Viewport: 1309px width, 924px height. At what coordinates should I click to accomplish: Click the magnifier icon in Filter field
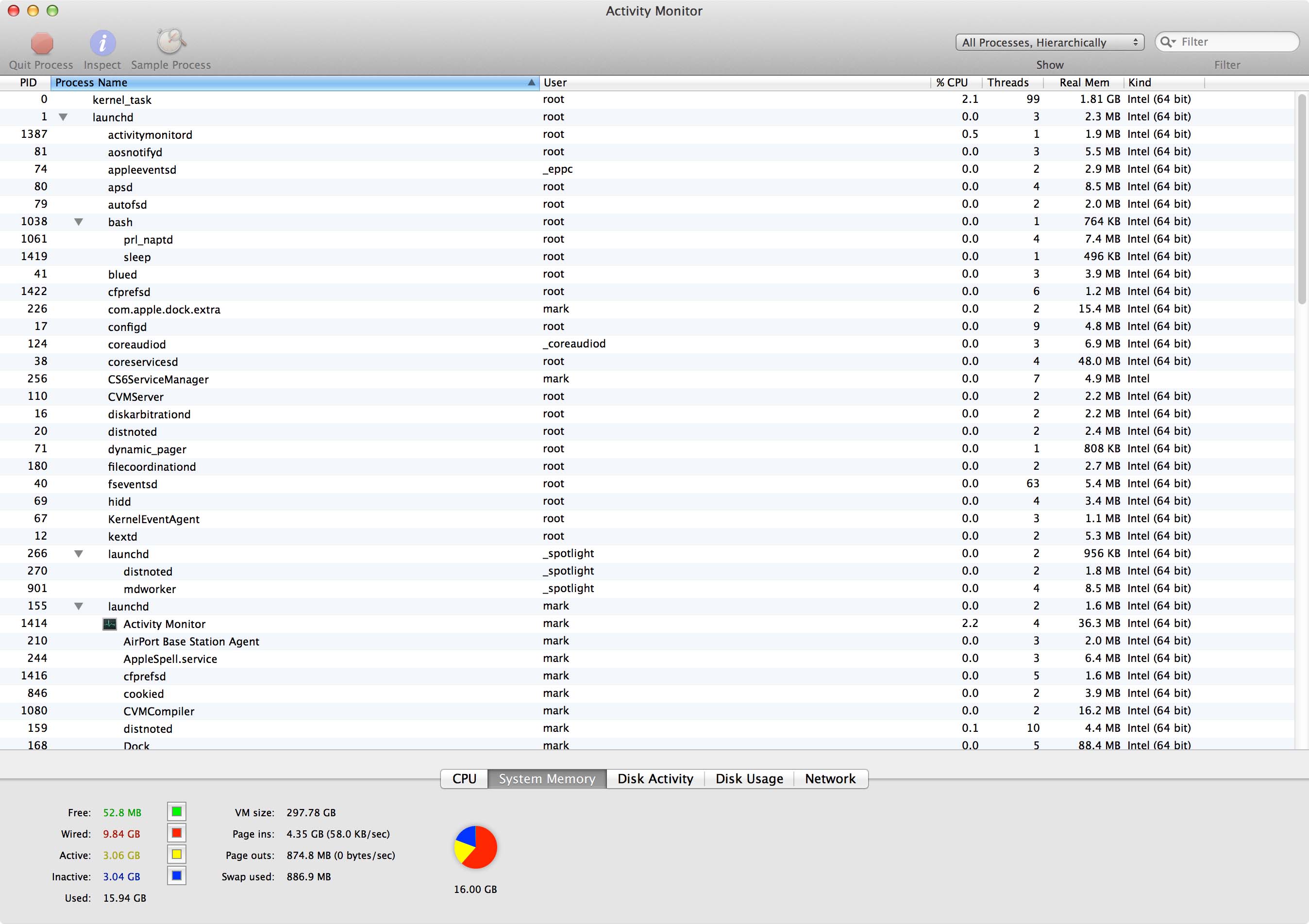(1167, 42)
